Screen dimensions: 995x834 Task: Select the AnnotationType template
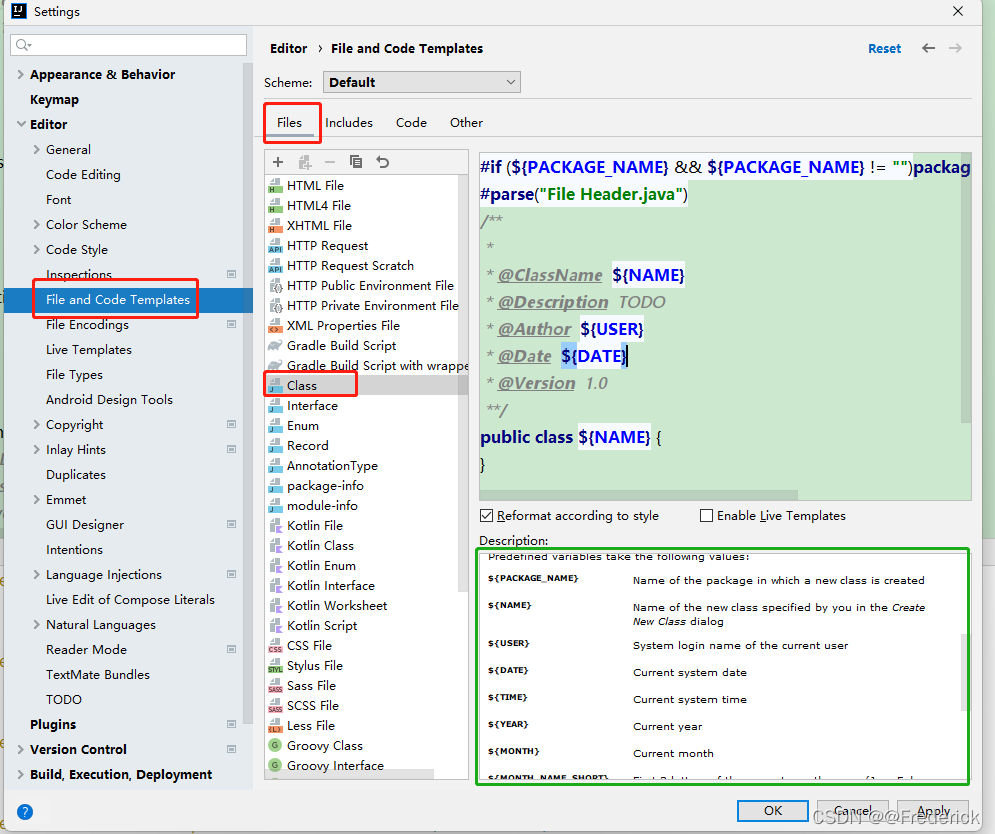click(x=332, y=465)
